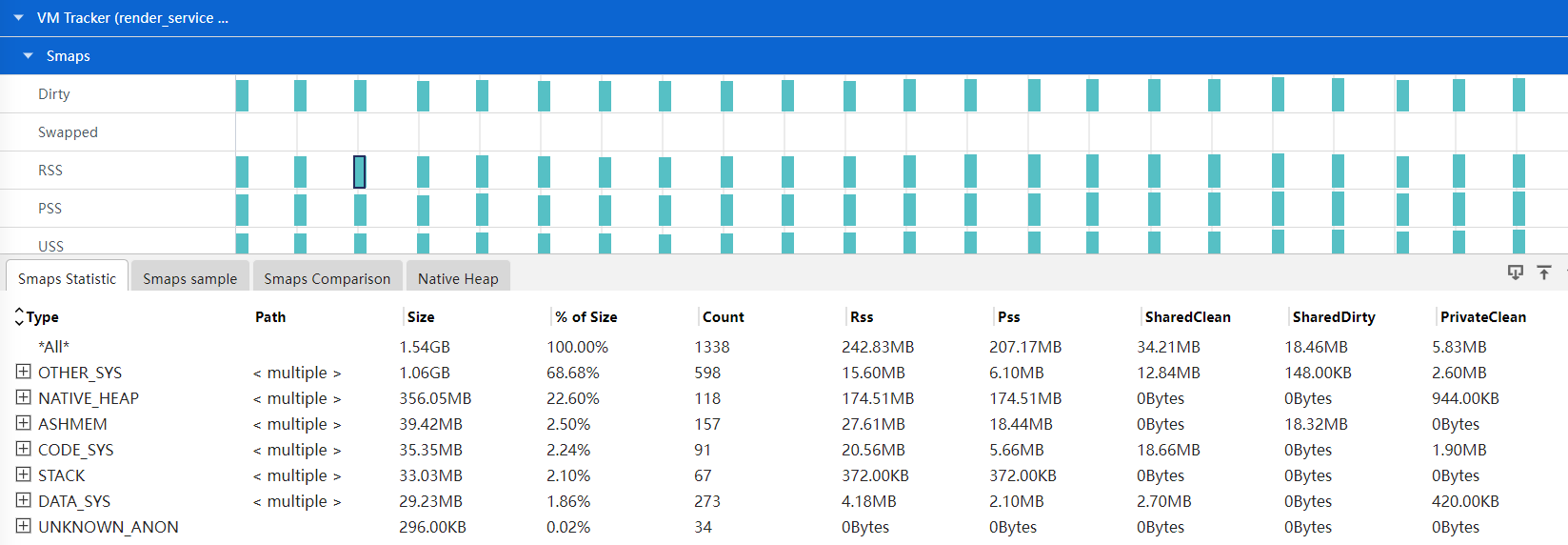
Task: Expand the CODE_SYS entry
Action: 24,449
